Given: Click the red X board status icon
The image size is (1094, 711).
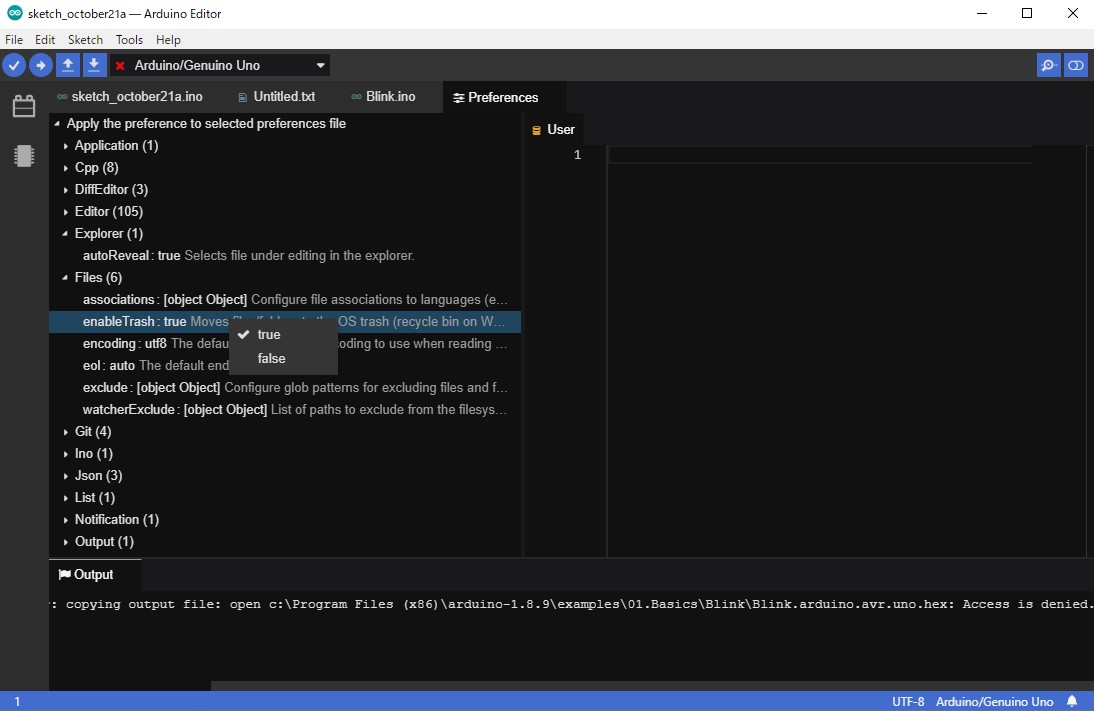Looking at the screenshot, I should (120, 66).
